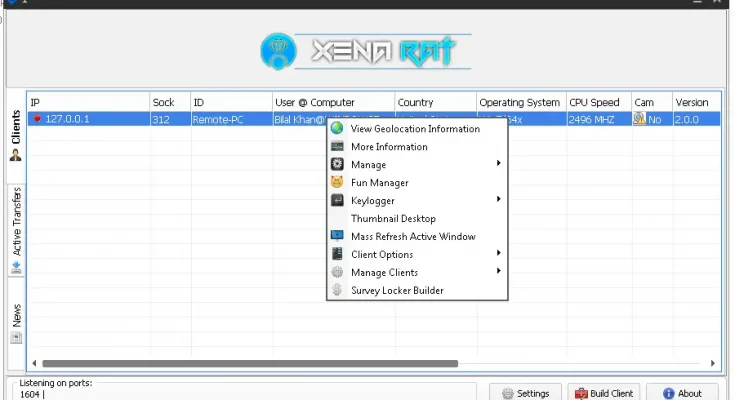Expand the Client Options submenu
735x400 pixels.
pyautogui.click(x=498, y=255)
